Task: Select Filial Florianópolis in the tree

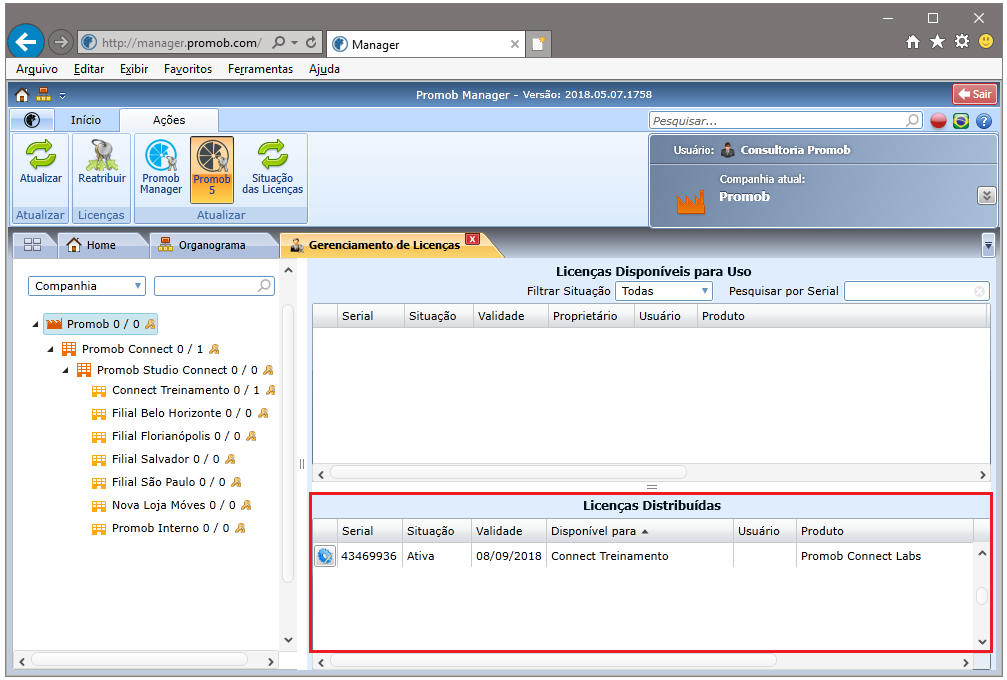Action: click(175, 436)
